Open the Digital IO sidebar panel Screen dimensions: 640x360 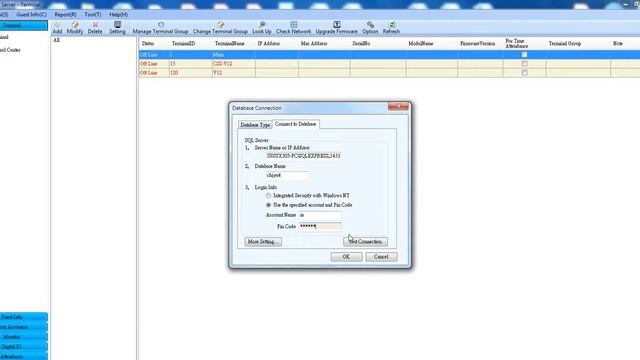point(24,347)
